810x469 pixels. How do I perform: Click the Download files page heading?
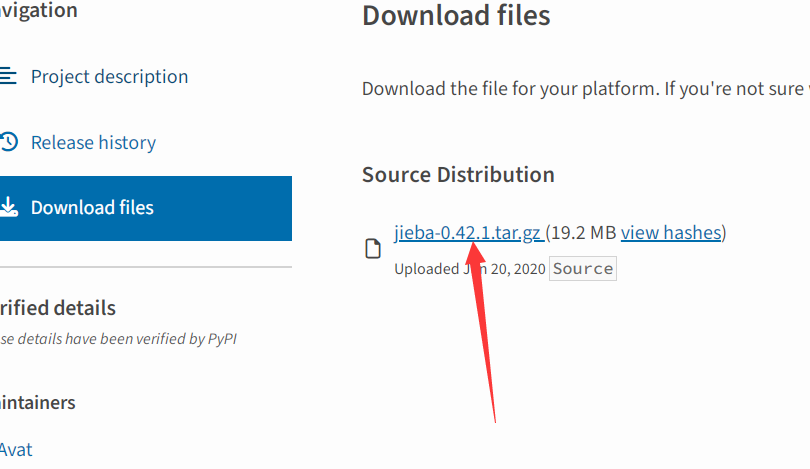[456, 15]
